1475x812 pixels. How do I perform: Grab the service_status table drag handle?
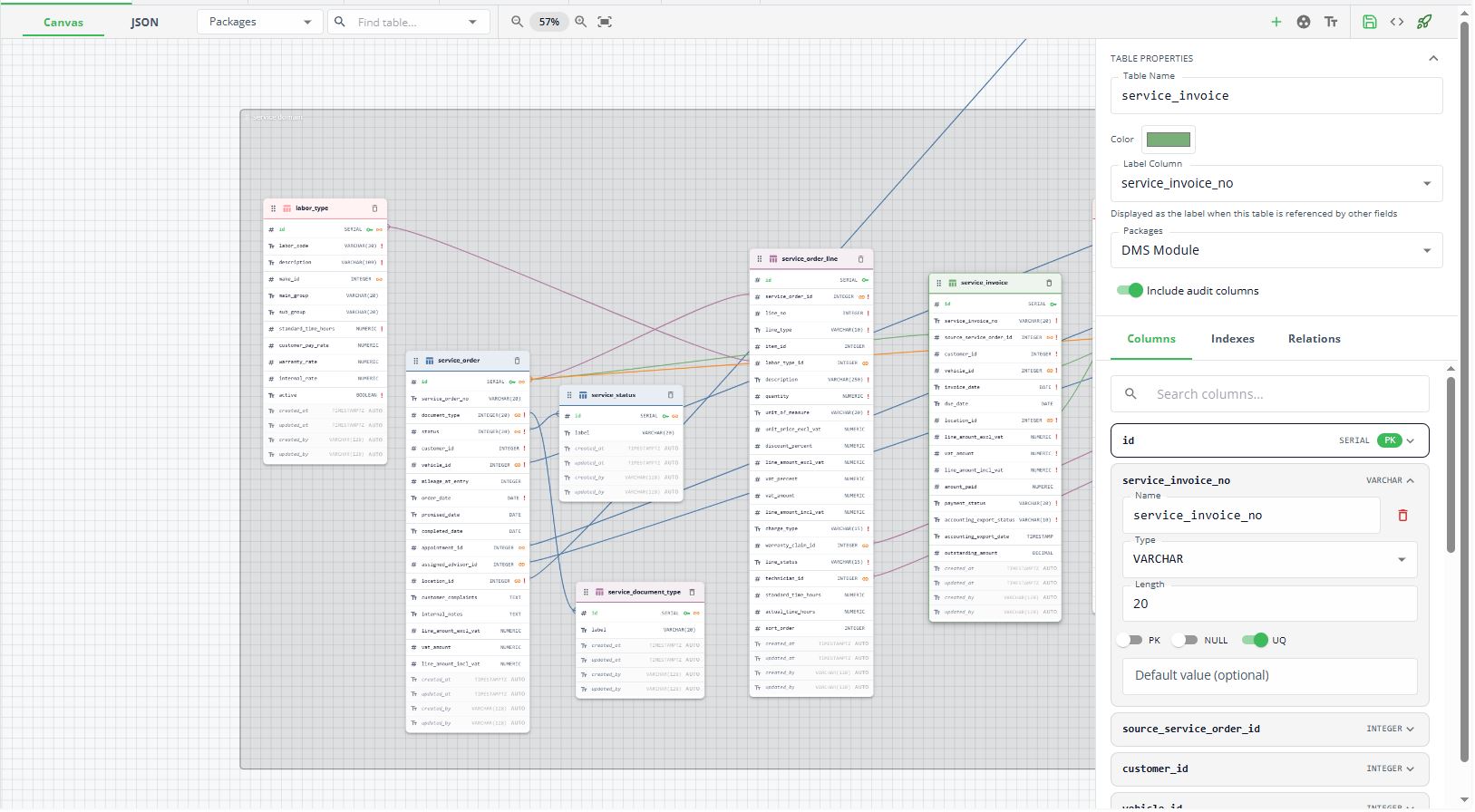[x=569, y=395]
